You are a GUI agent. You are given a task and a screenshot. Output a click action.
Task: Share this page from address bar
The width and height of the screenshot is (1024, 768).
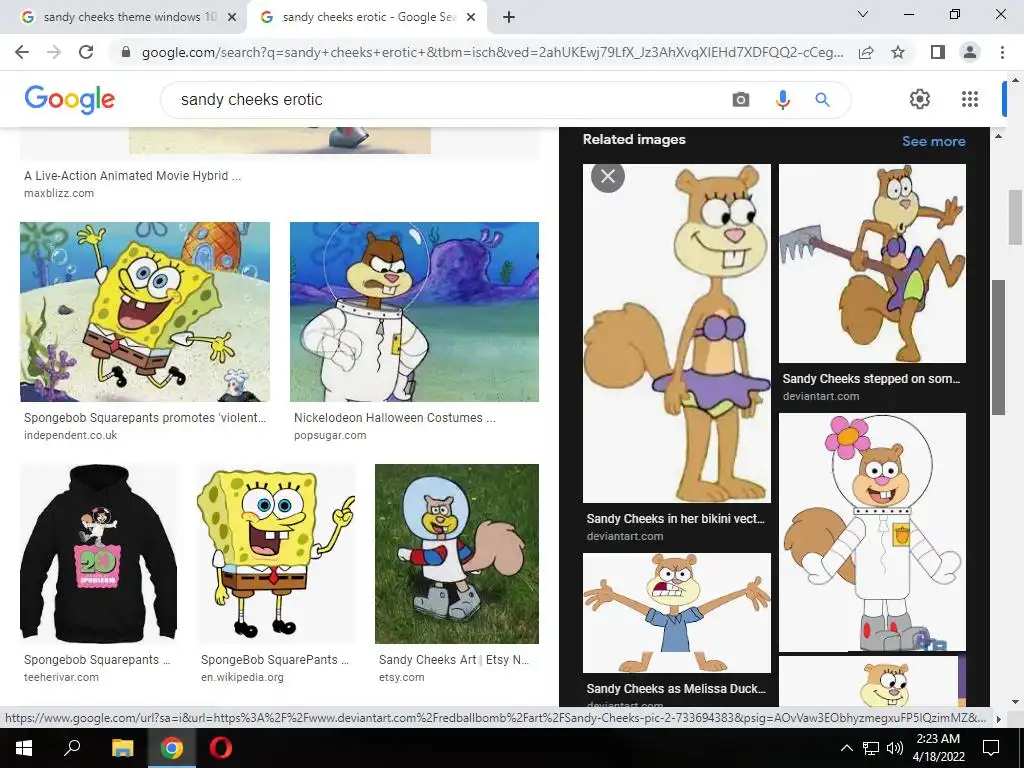click(866, 52)
